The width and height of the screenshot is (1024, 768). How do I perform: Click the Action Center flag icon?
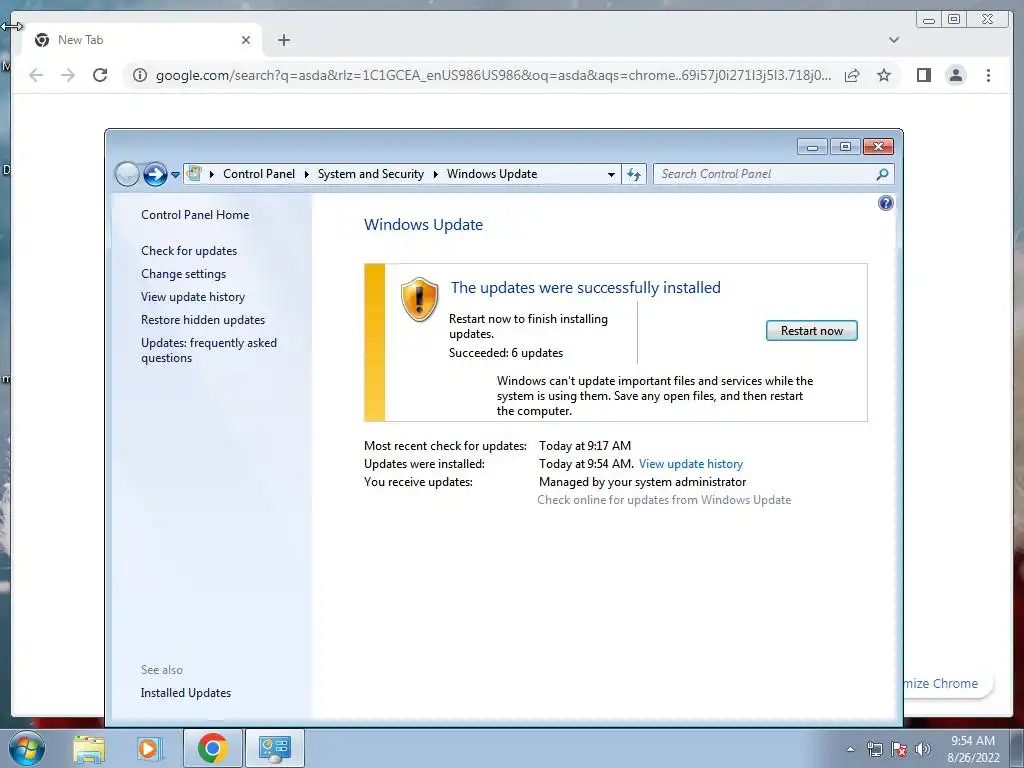[899, 749]
